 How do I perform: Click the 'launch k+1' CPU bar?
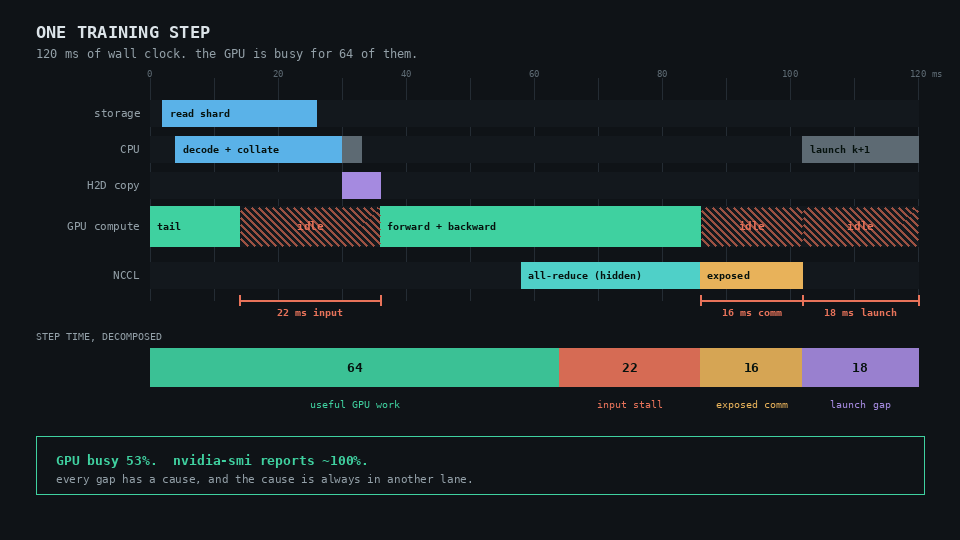click(860, 149)
